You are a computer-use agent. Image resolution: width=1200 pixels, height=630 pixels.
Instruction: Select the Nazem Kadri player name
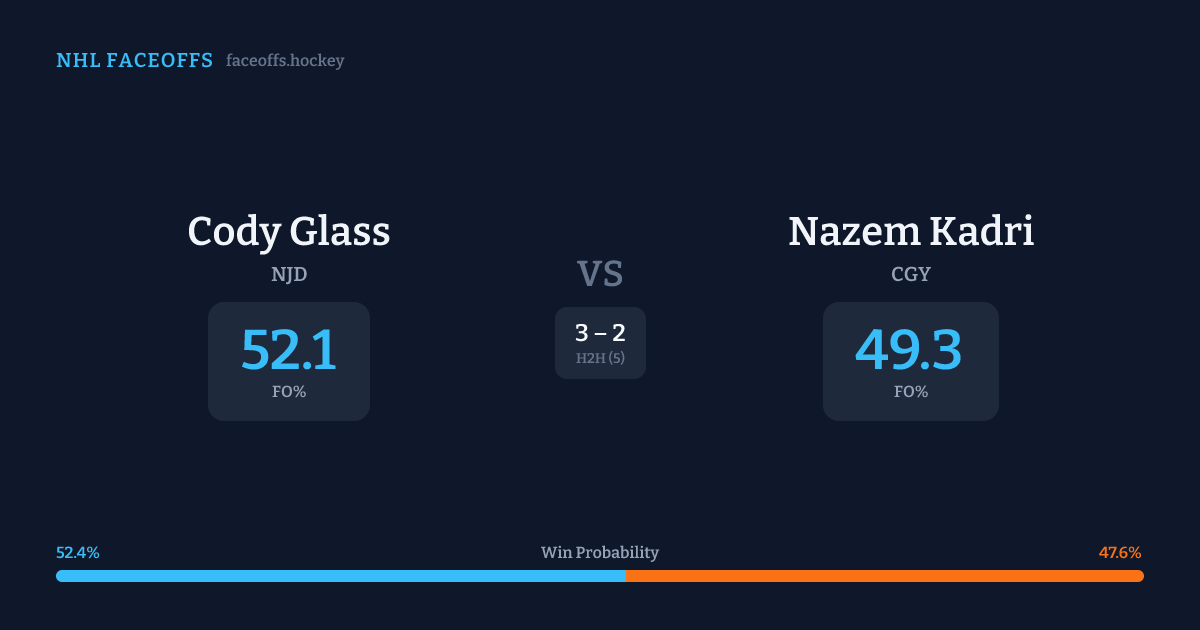(x=911, y=232)
